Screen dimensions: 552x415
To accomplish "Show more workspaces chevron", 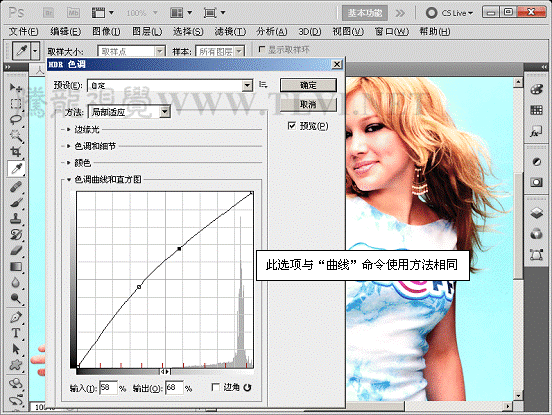I will (x=400, y=13).
